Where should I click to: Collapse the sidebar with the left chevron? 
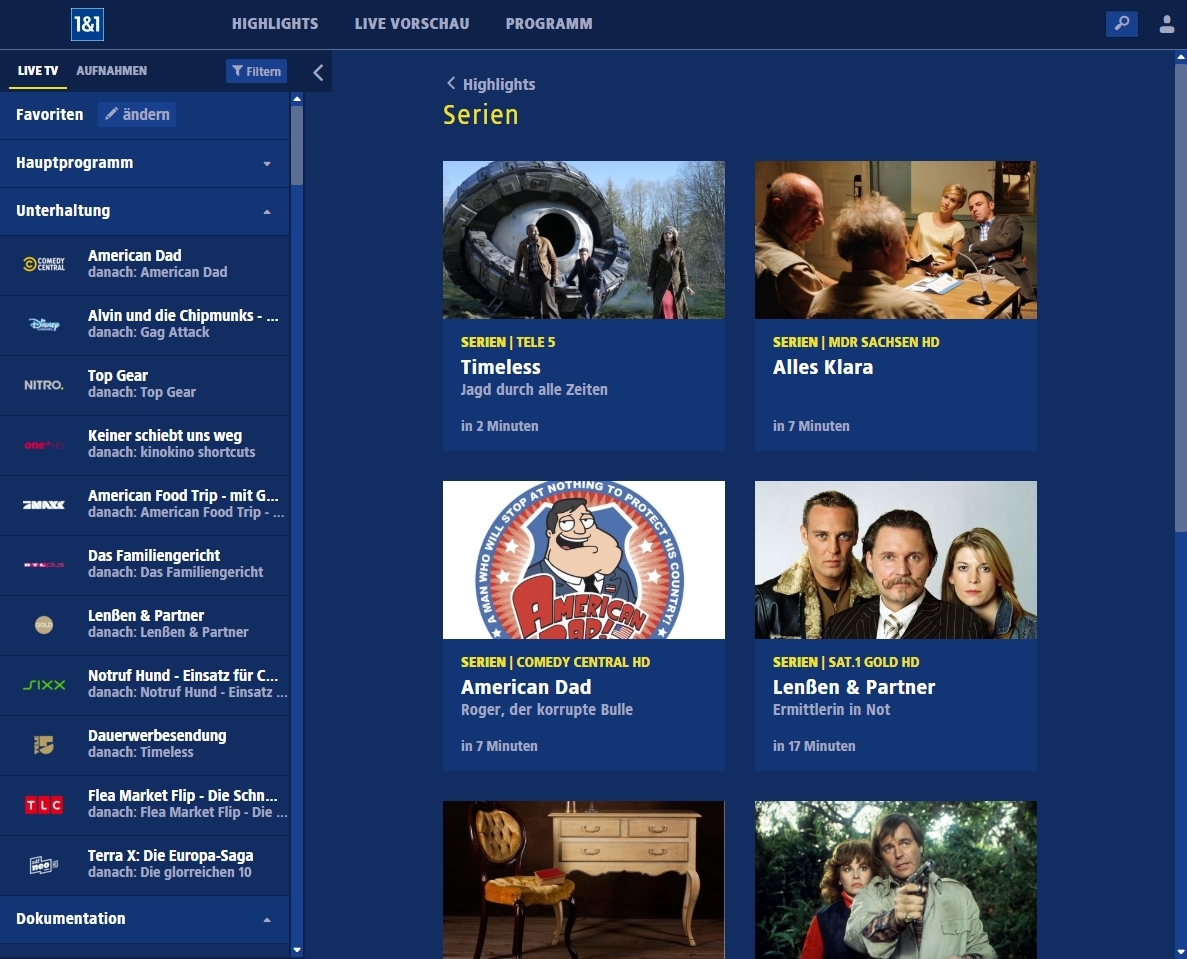318,72
